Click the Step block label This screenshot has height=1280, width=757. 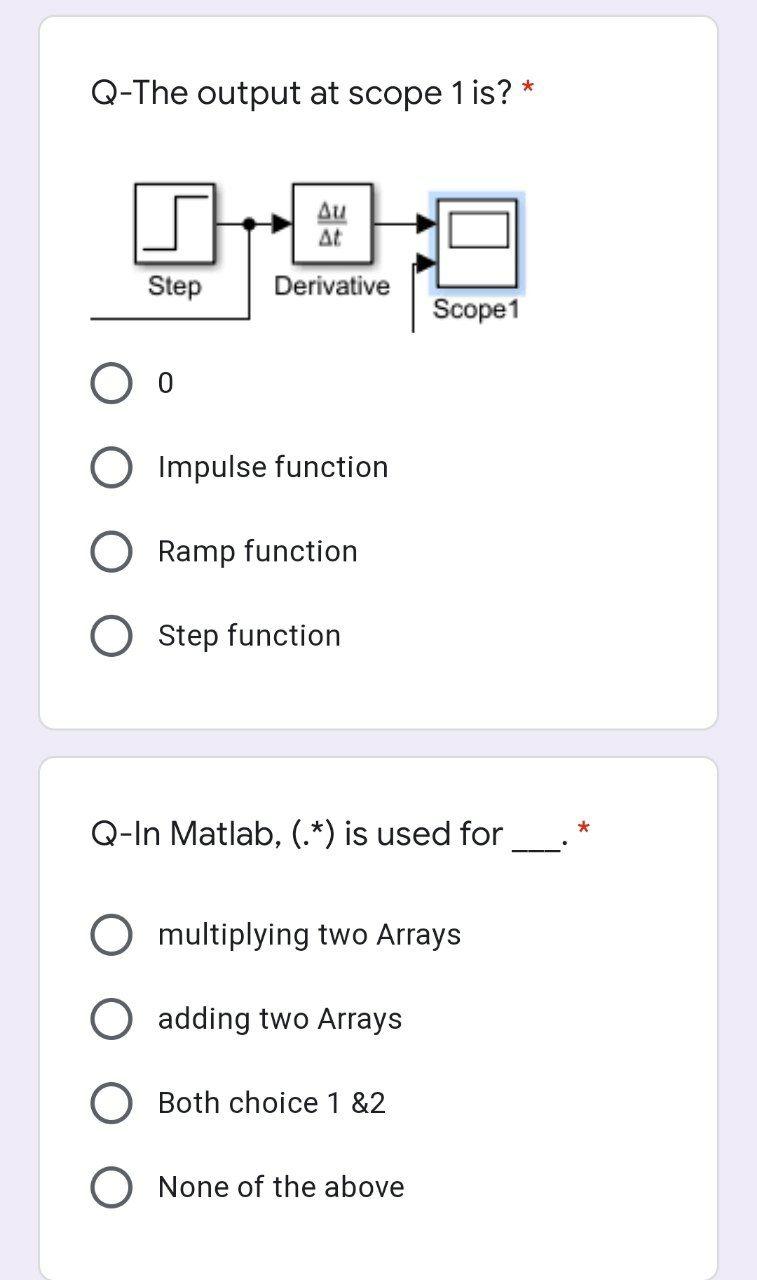click(x=175, y=287)
